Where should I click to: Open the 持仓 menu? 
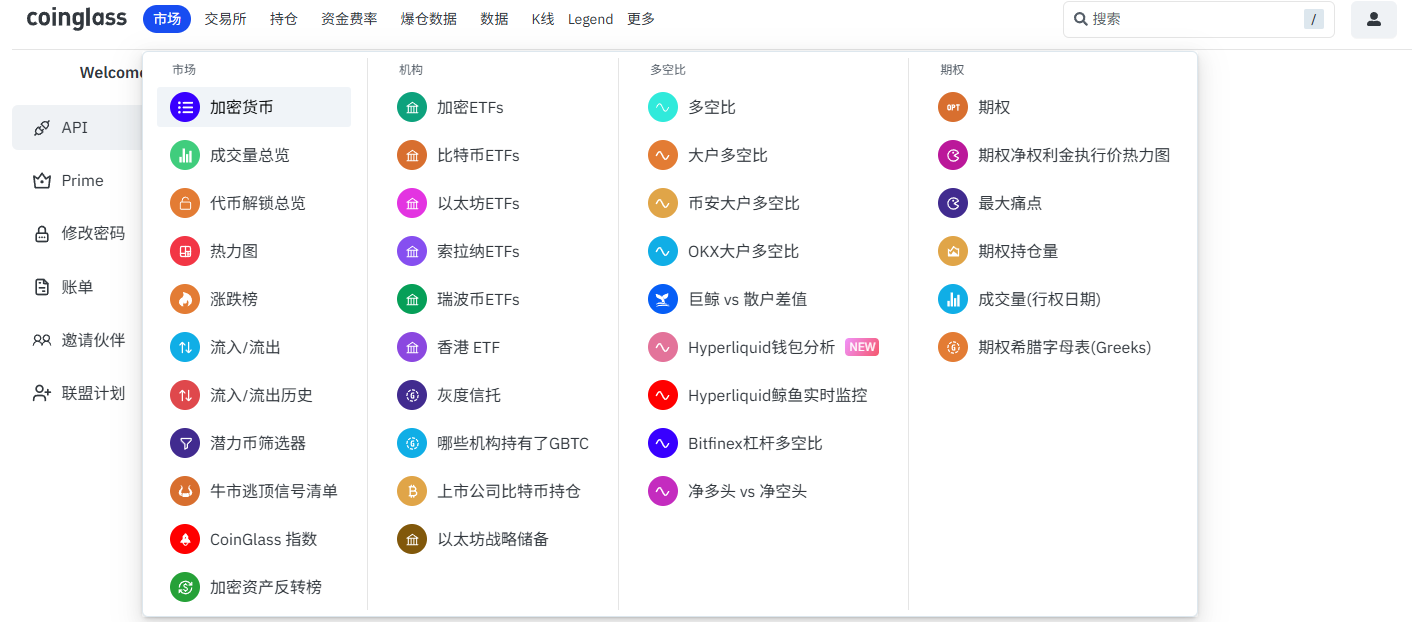coord(284,19)
